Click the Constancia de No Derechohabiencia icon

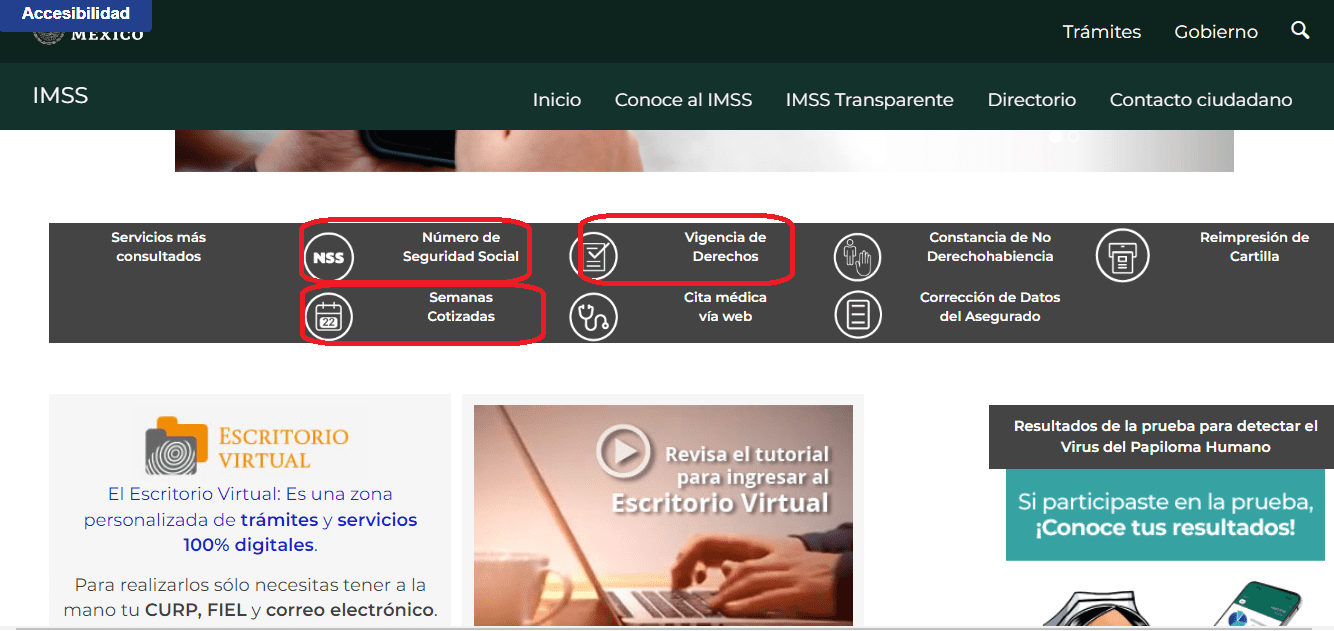click(857, 256)
